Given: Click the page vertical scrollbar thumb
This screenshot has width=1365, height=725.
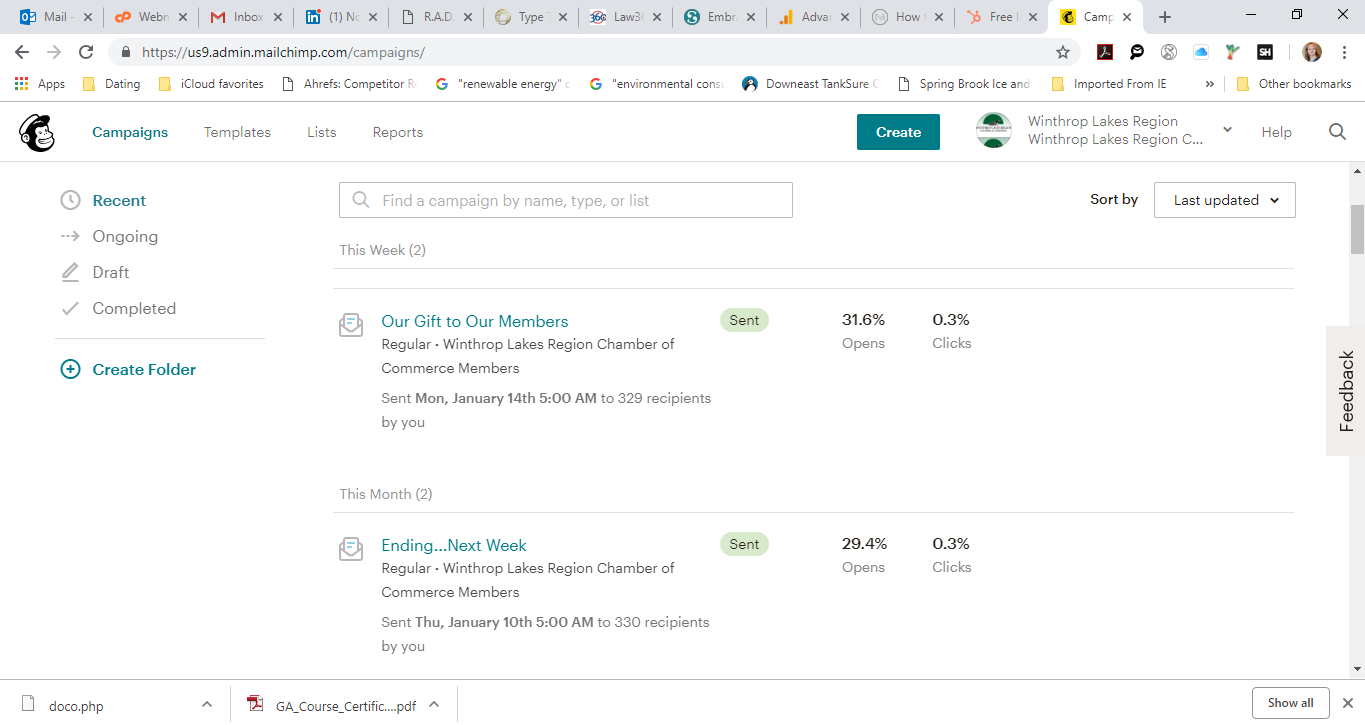Looking at the screenshot, I should click(x=1357, y=229).
